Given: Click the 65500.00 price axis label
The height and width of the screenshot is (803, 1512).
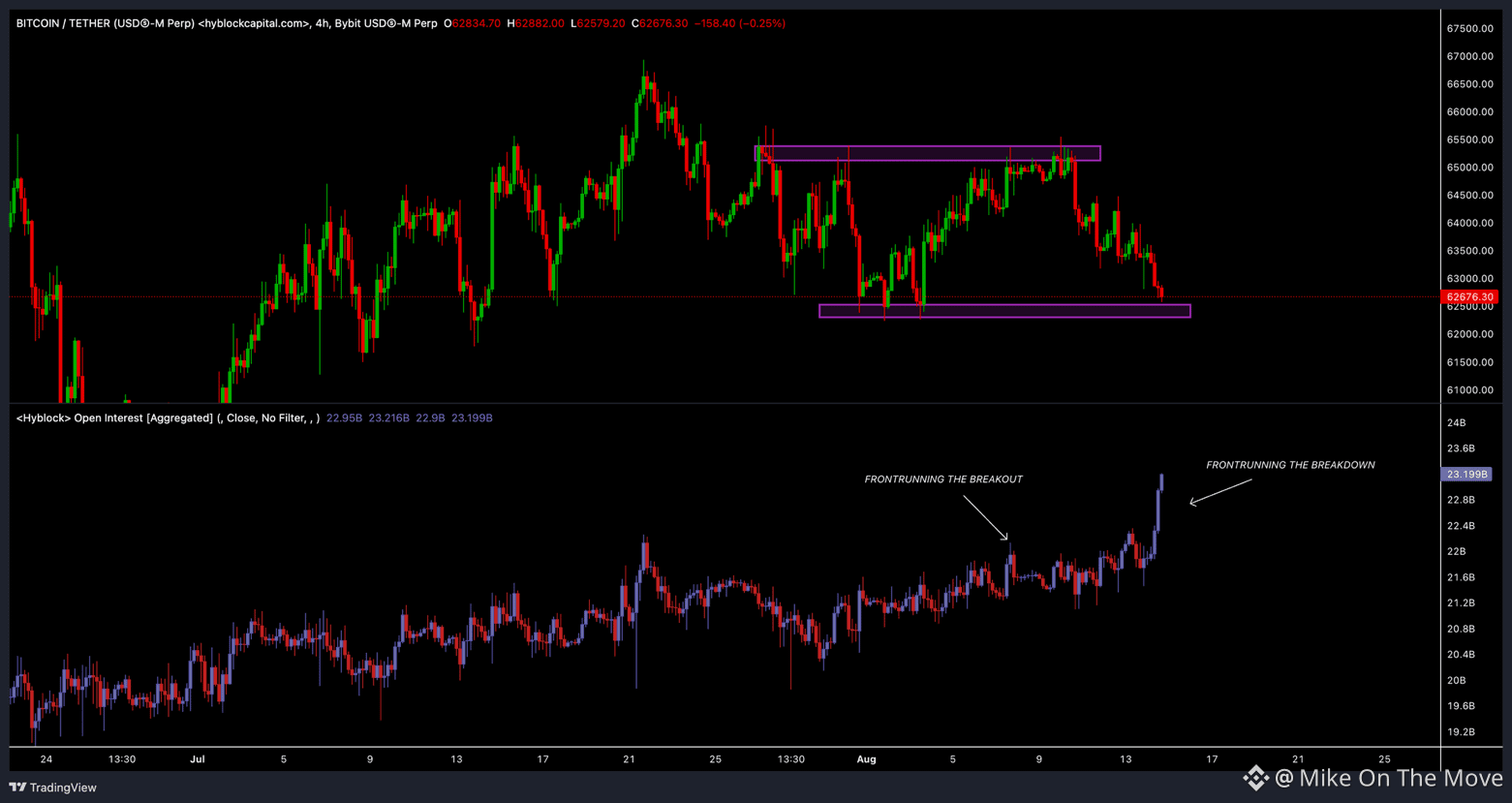Looking at the screenshot, I should click(x=1469, y=140).
